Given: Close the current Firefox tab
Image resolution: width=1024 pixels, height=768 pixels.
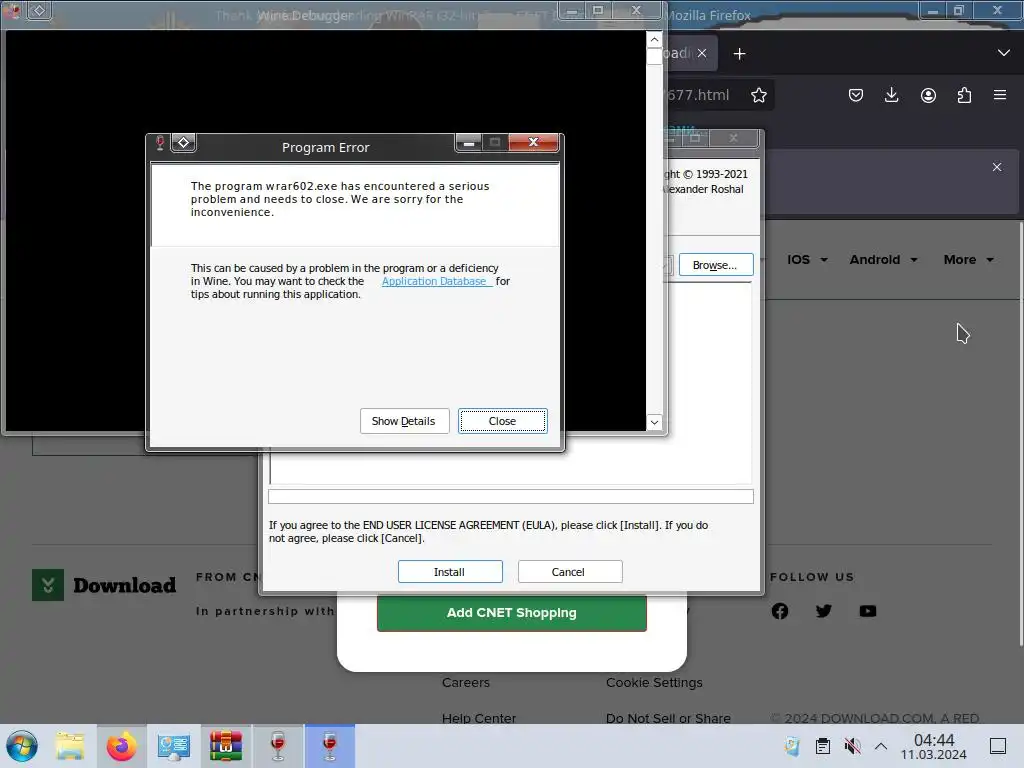Looking at the screenshot, I should pyautogui.click(x=701, y=54).
